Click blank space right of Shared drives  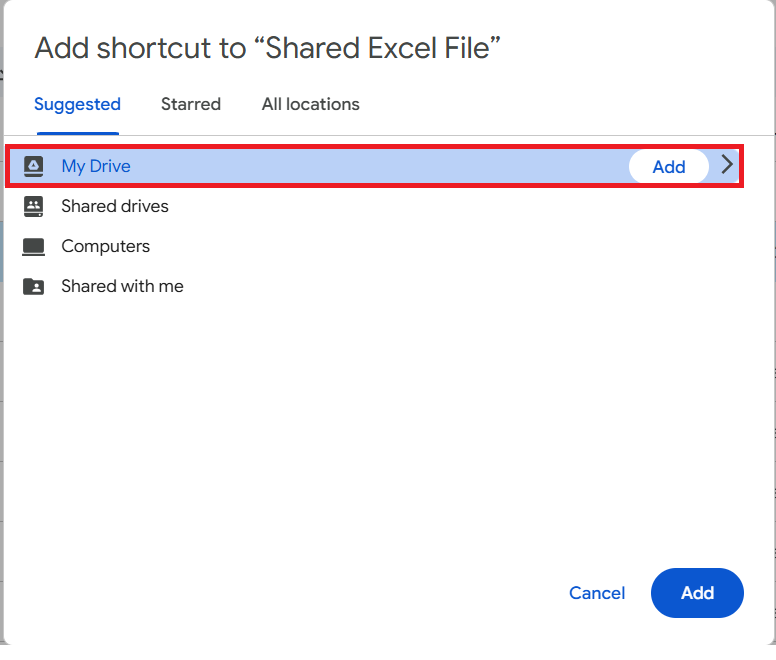(450, 207)
